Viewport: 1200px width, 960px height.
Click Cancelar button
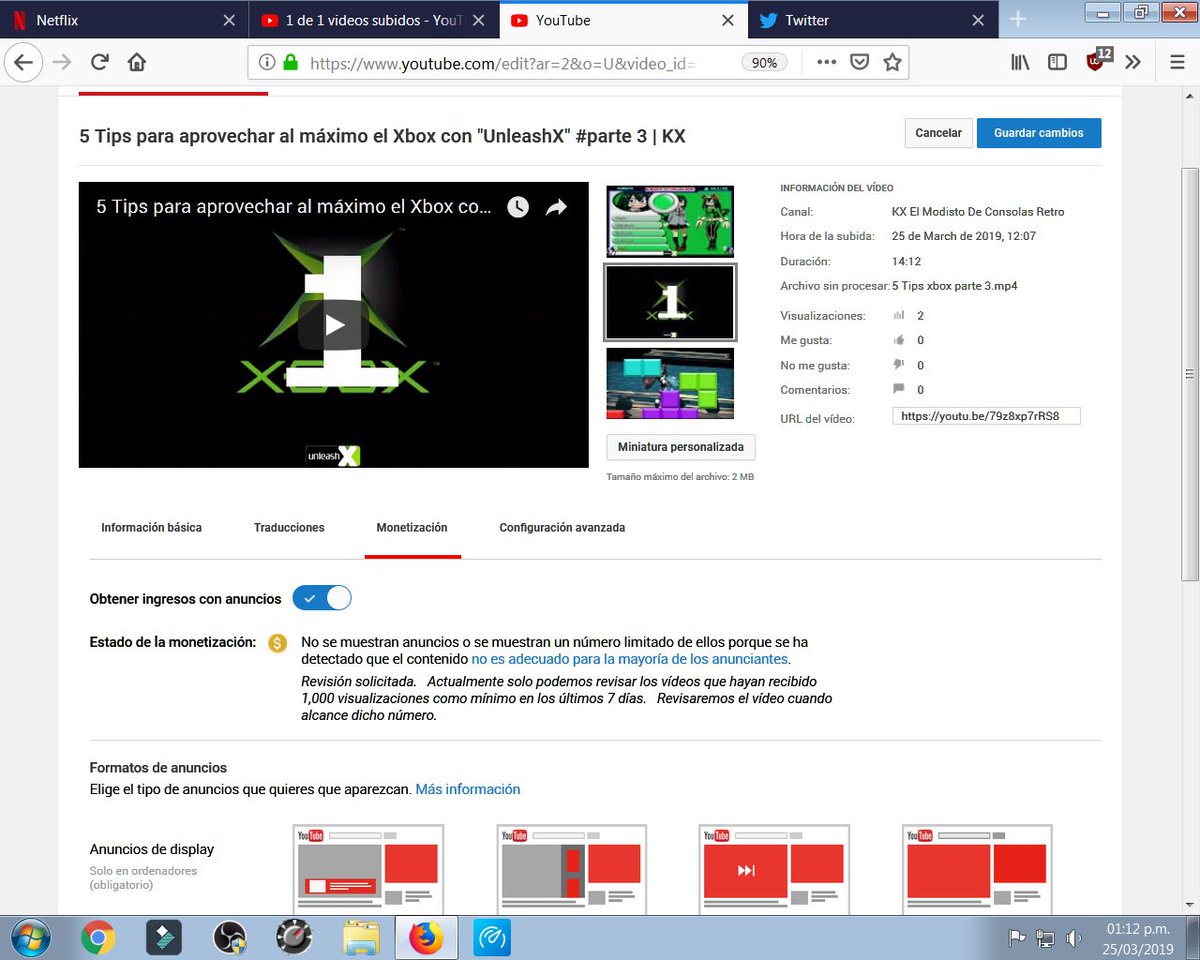pyautogui.click(x=938, y=133)
